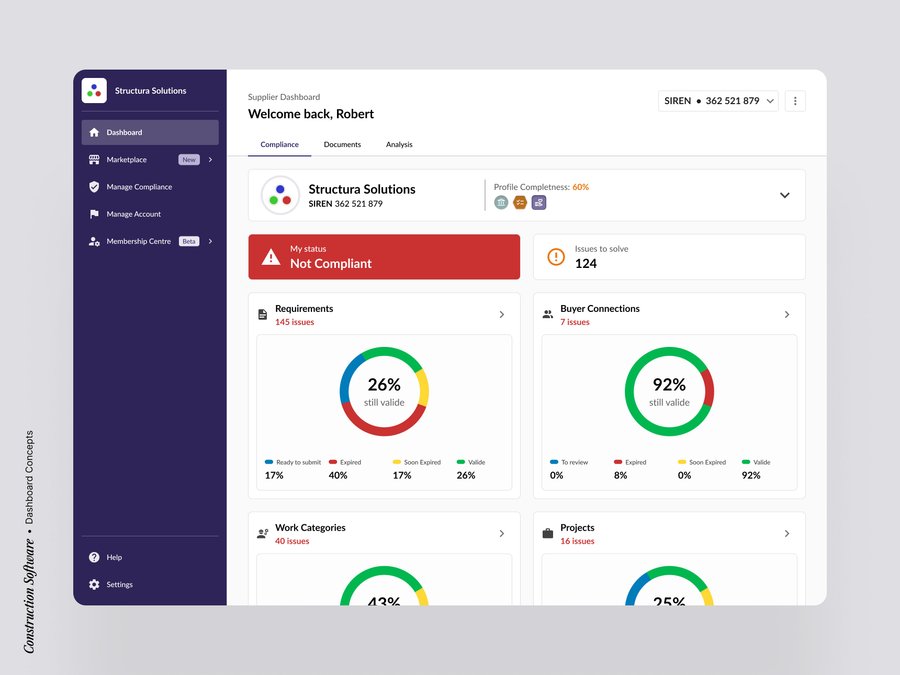900x675 pixels.
Task: Open the Issues to solve card
Action: [668, 257]
